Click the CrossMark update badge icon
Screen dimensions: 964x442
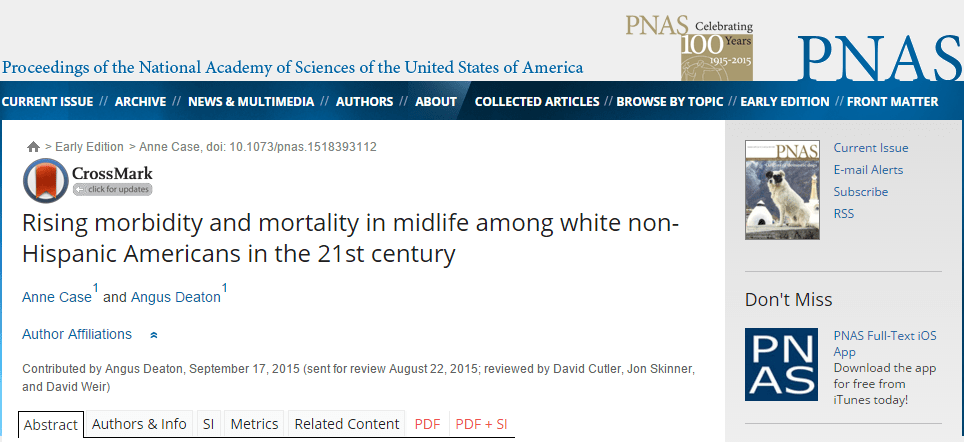pos(87,180)
